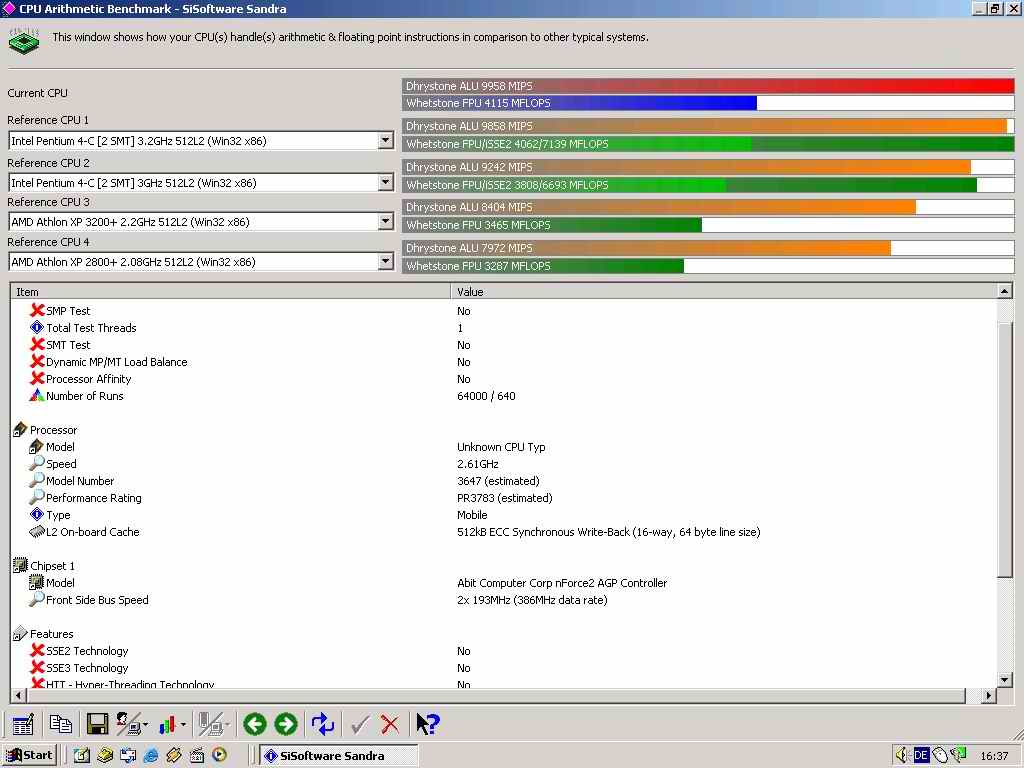Click the triangle icon beside Number of Runs
Image resolution: width=1024 pixels, height=768 pixels.
[37, 395]
